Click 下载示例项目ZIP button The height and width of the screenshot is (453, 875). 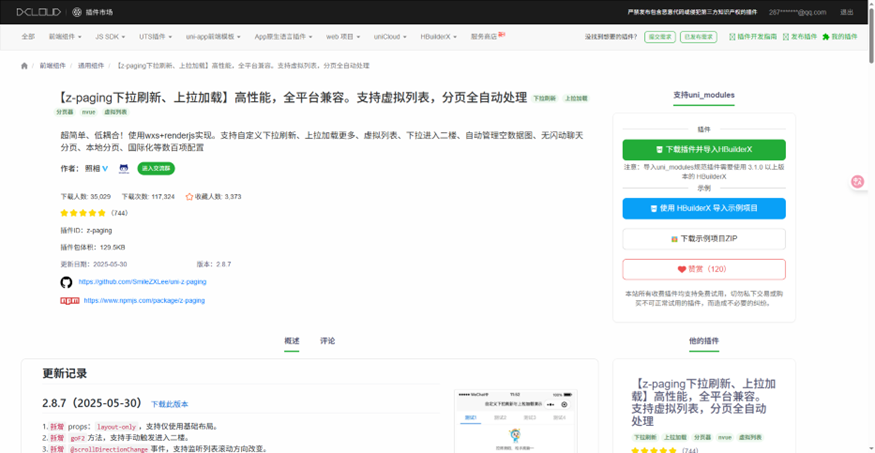[x=704, y=239]
